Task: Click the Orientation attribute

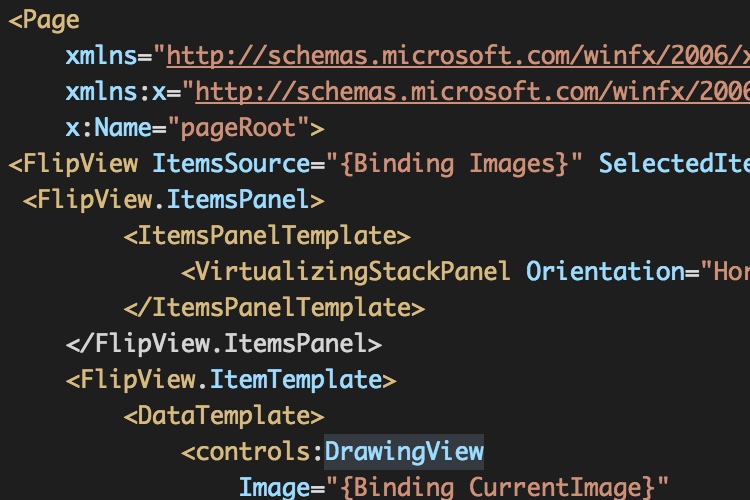Action: click(606, 272)
